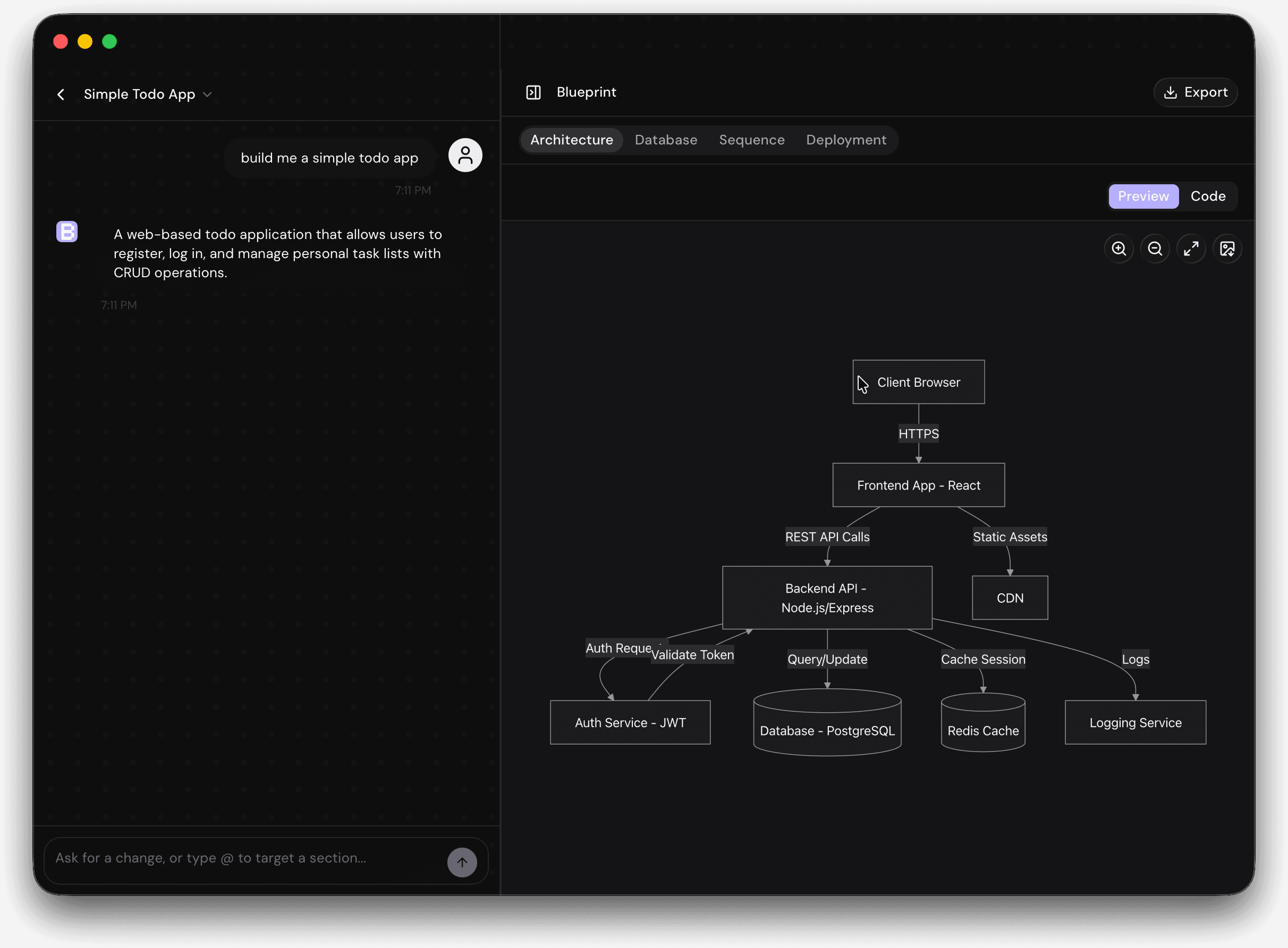The height and width of the screenshot is (948, 1288).
Task: Click the user avatar icon in chat
Action: point(465,155)
